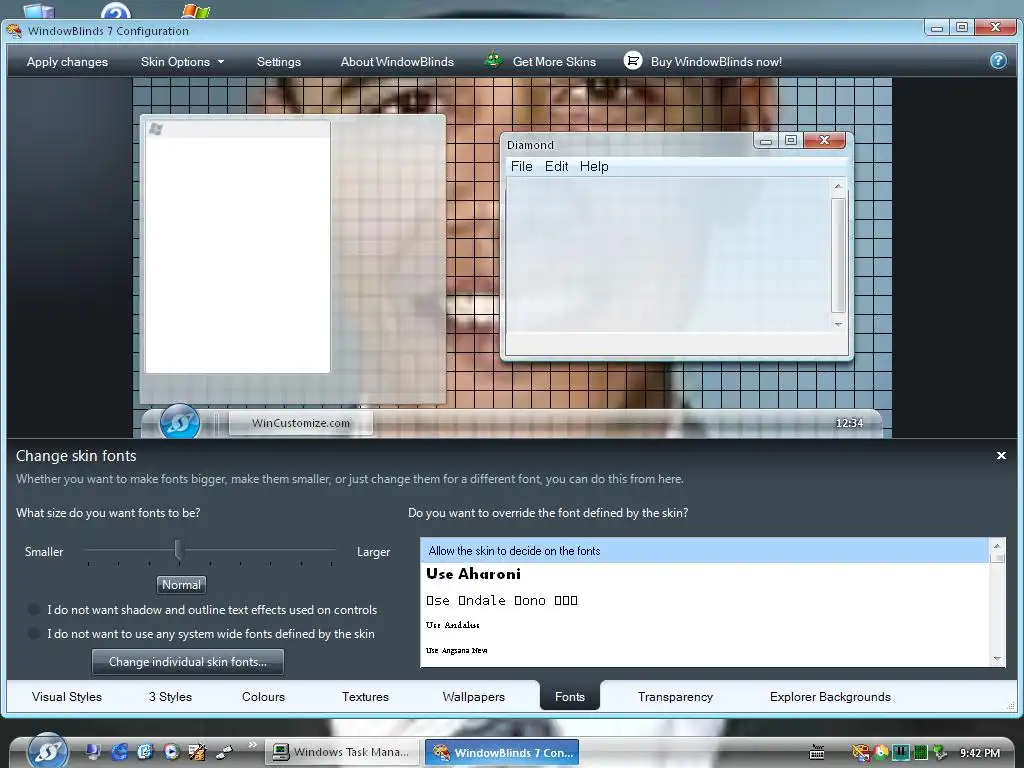Viewport: 1024px width, 768px height.
Task: Switch to Explorer Backgrounds tab
Action: pos(830,697)
